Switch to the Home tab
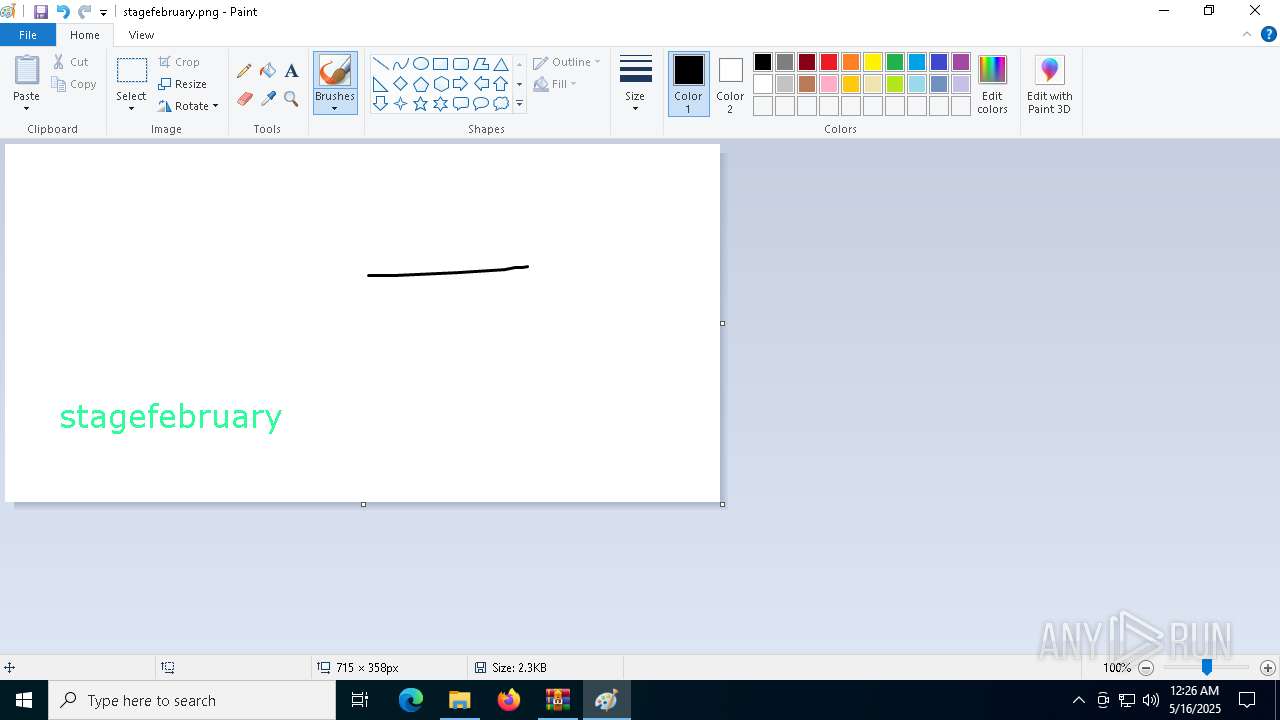This screenshot has width=1280, height=720. click(85, 35)
